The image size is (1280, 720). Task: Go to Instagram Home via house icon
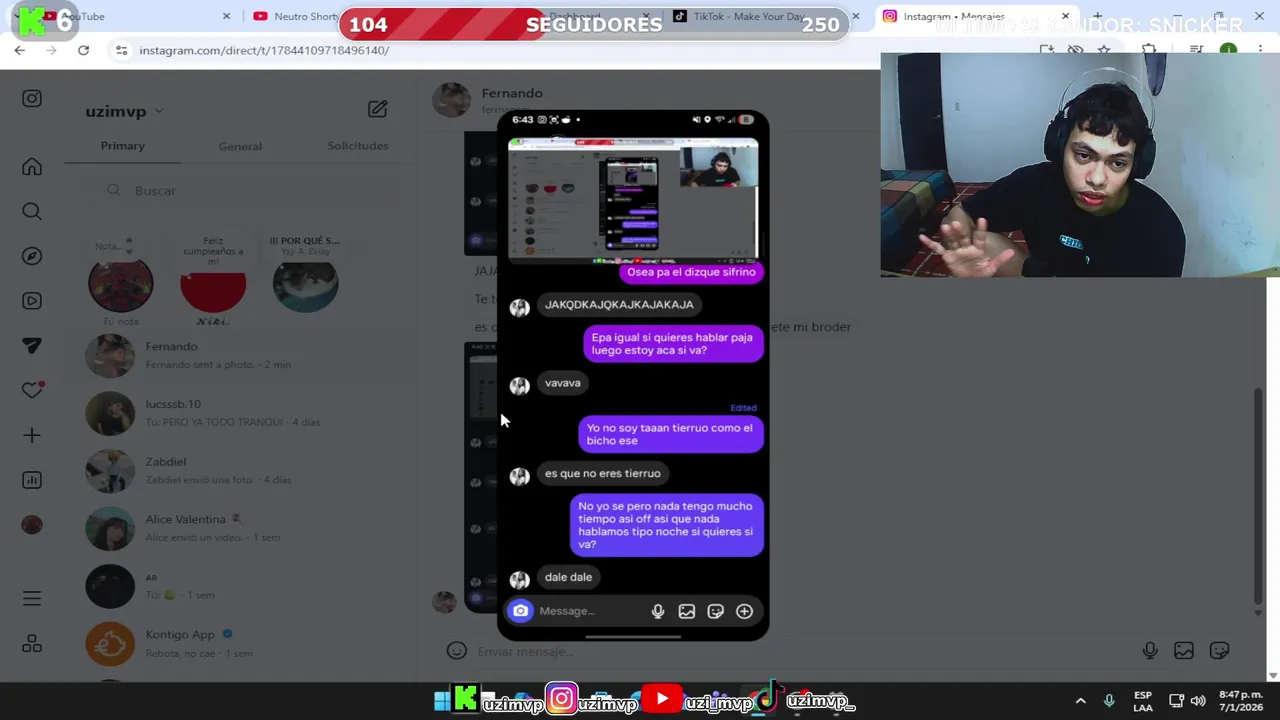click(x=32, y=167)
